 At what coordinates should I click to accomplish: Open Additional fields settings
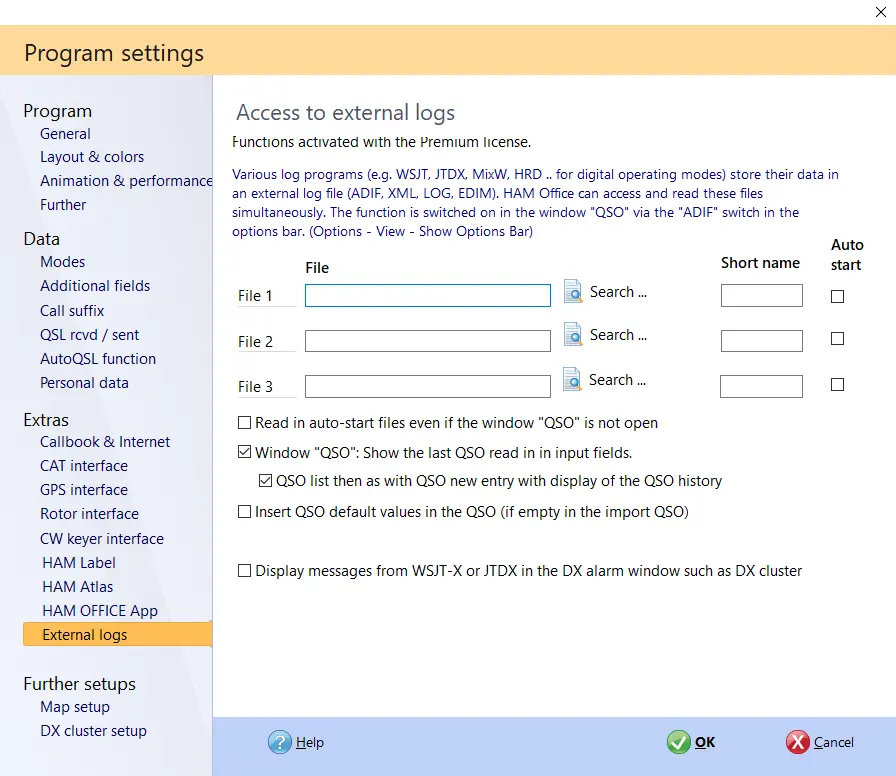pyautogui.click(x=95, y=286)
